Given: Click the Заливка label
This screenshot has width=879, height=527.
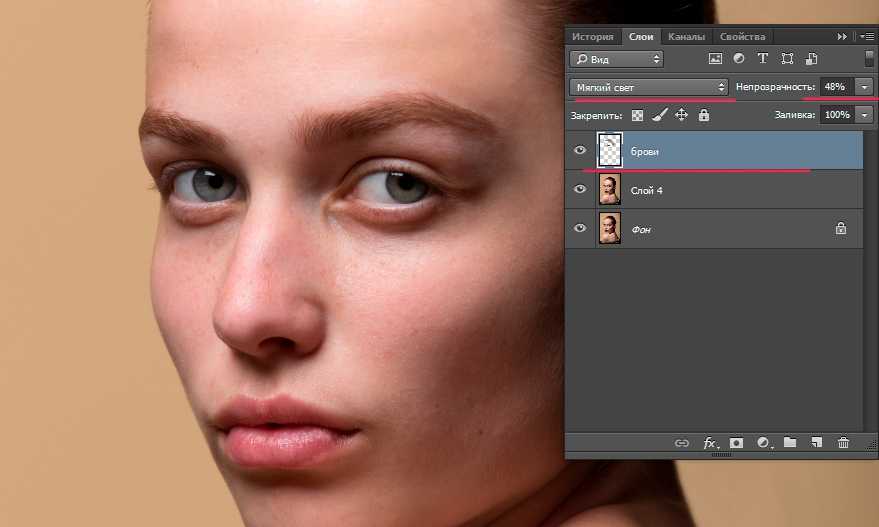Looking at the screenshot, I should pyautogui.click(x=795, y=115).
